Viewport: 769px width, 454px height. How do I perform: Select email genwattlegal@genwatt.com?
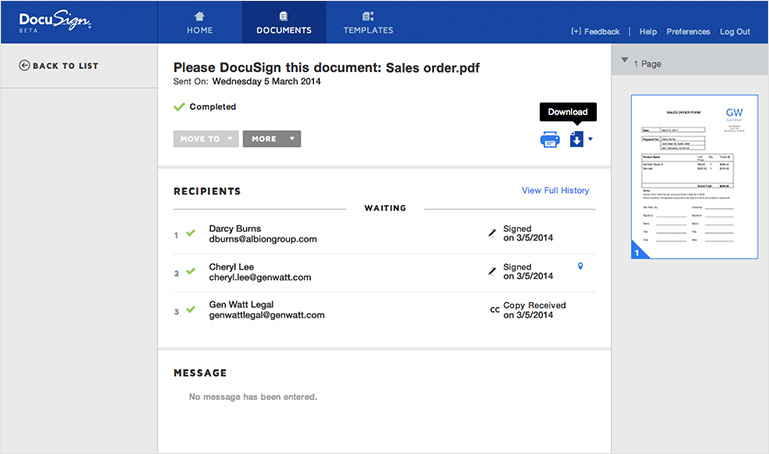pos(267,315)
